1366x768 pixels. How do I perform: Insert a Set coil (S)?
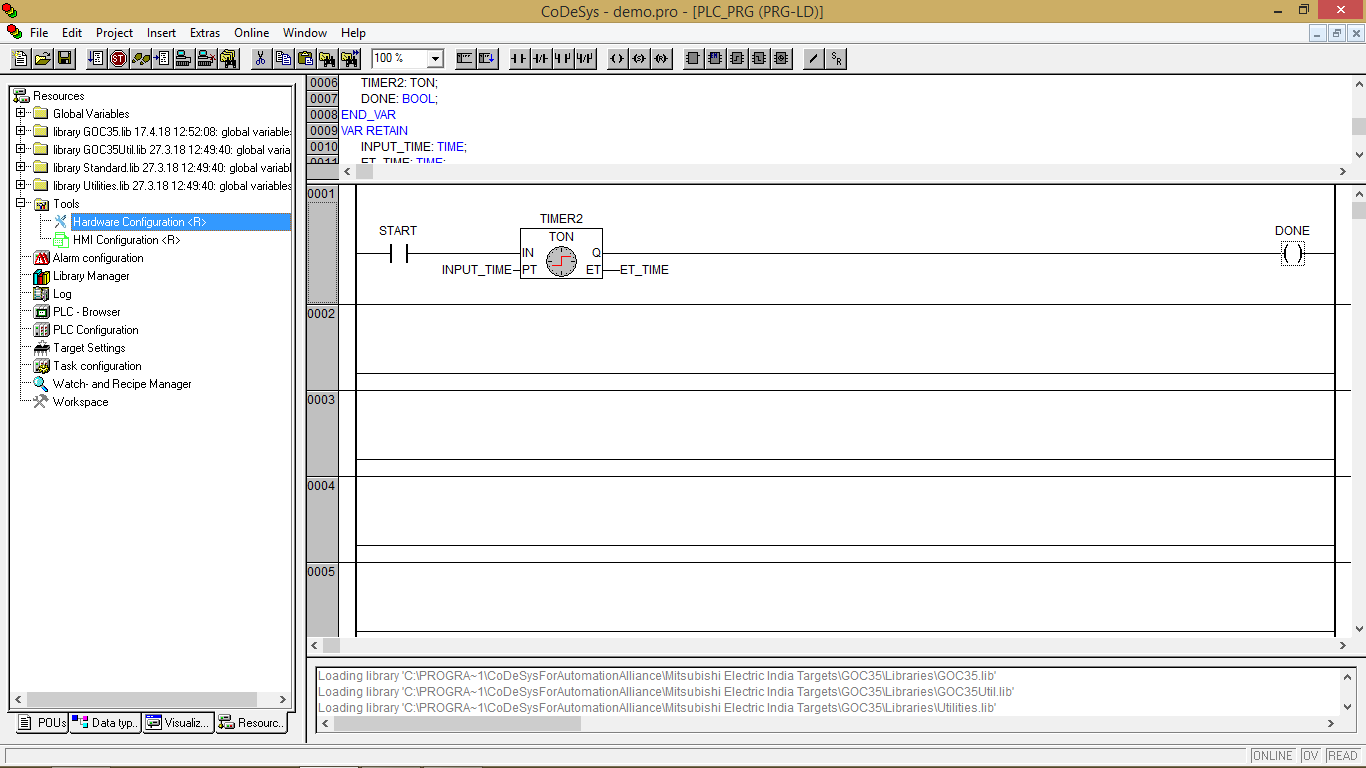tap(639, 58)
